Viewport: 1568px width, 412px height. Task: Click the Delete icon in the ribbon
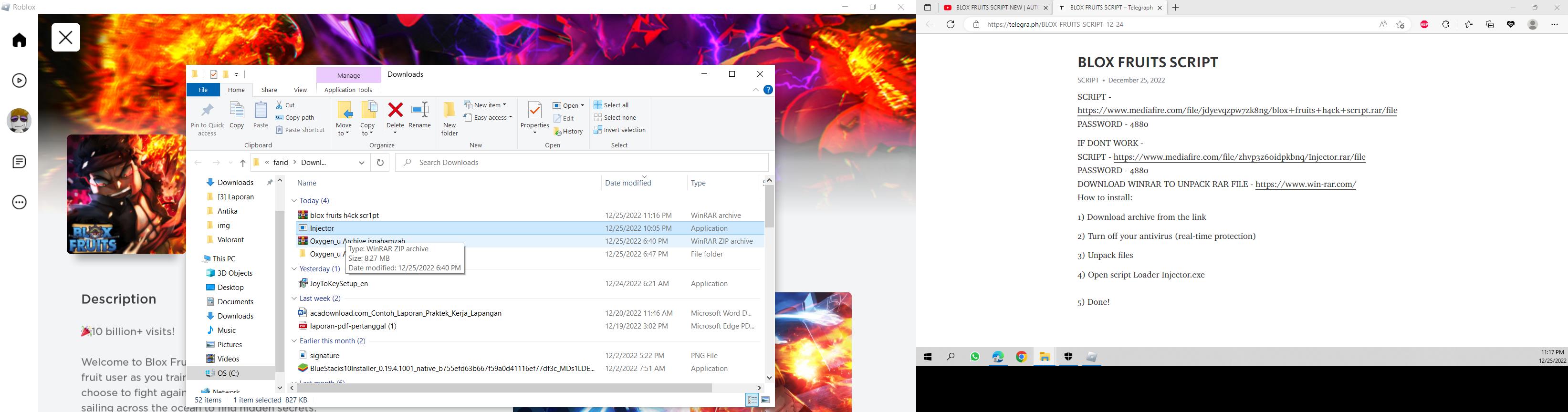pyautogui.click(x=395, y=112)
